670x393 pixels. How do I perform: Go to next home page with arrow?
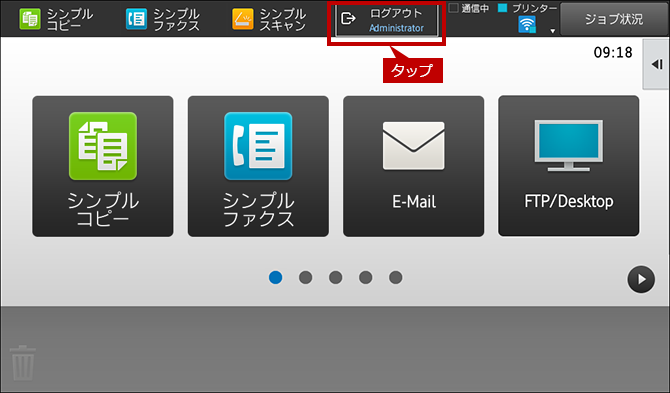641,279
